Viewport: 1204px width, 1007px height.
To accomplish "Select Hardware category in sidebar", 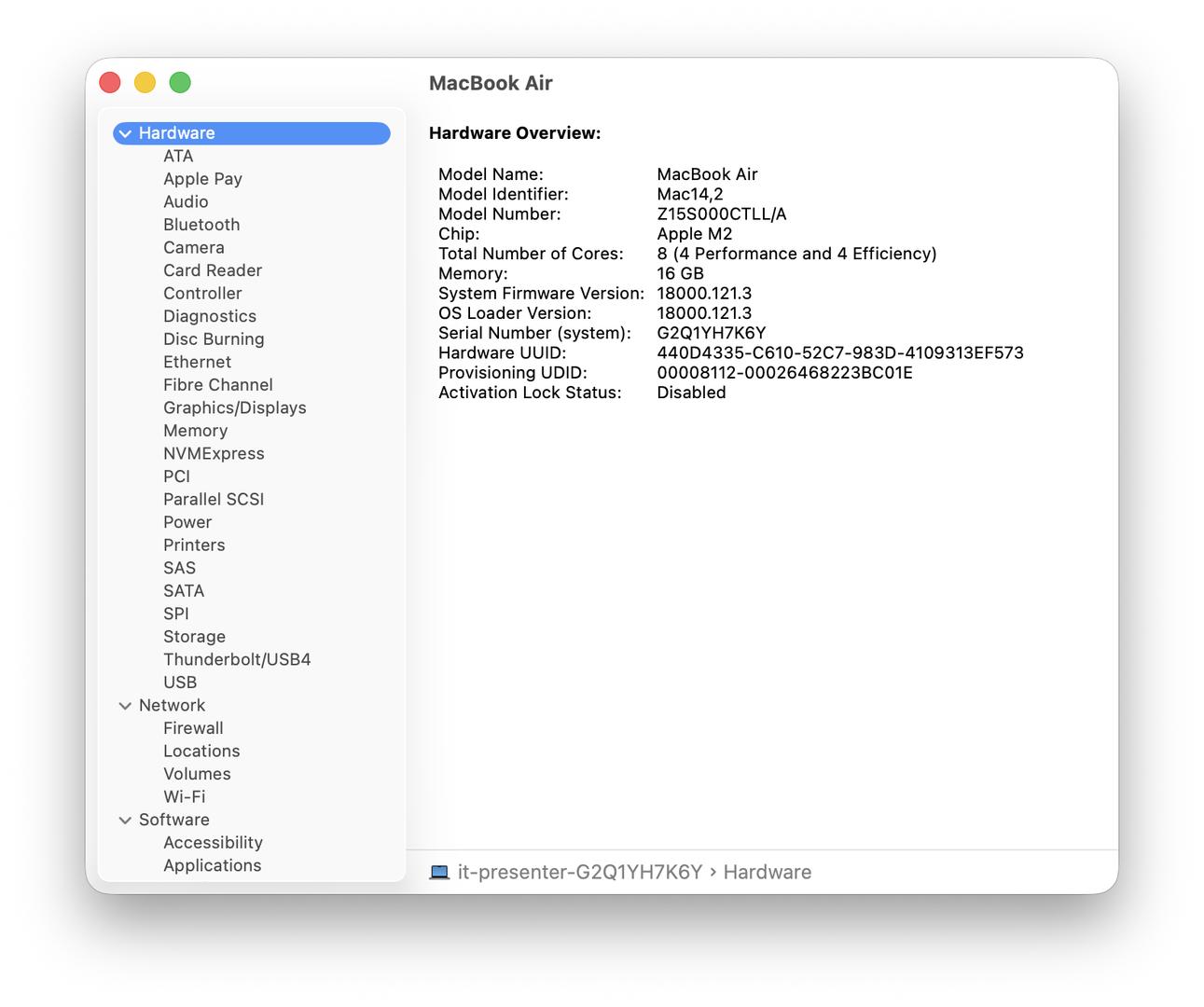I will 252,133.
